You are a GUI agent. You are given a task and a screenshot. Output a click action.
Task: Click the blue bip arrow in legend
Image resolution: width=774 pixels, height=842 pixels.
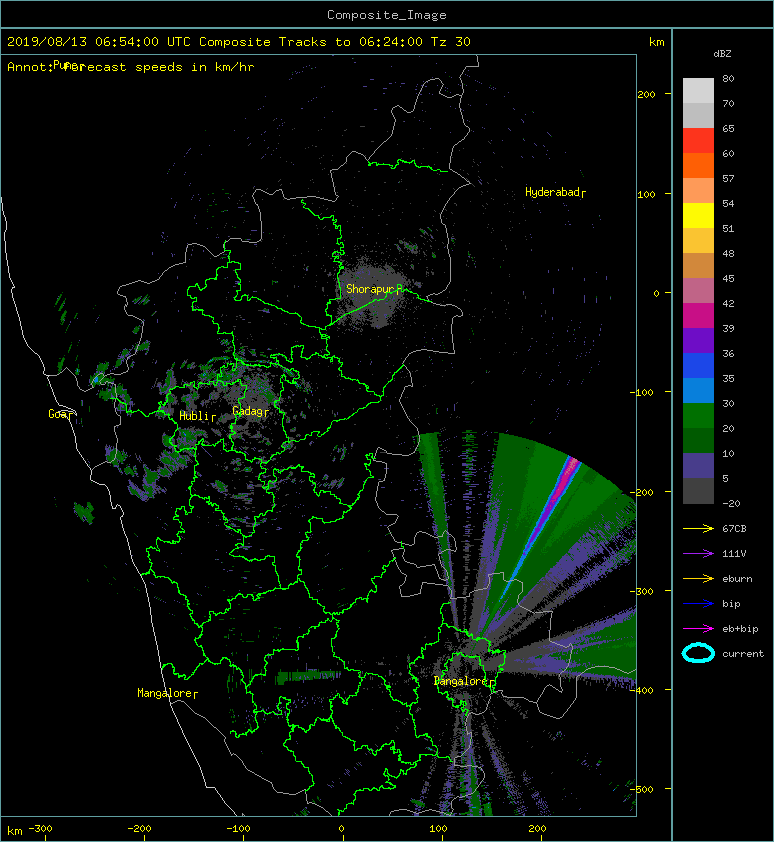pyautogui.click(x=698, y=604)
